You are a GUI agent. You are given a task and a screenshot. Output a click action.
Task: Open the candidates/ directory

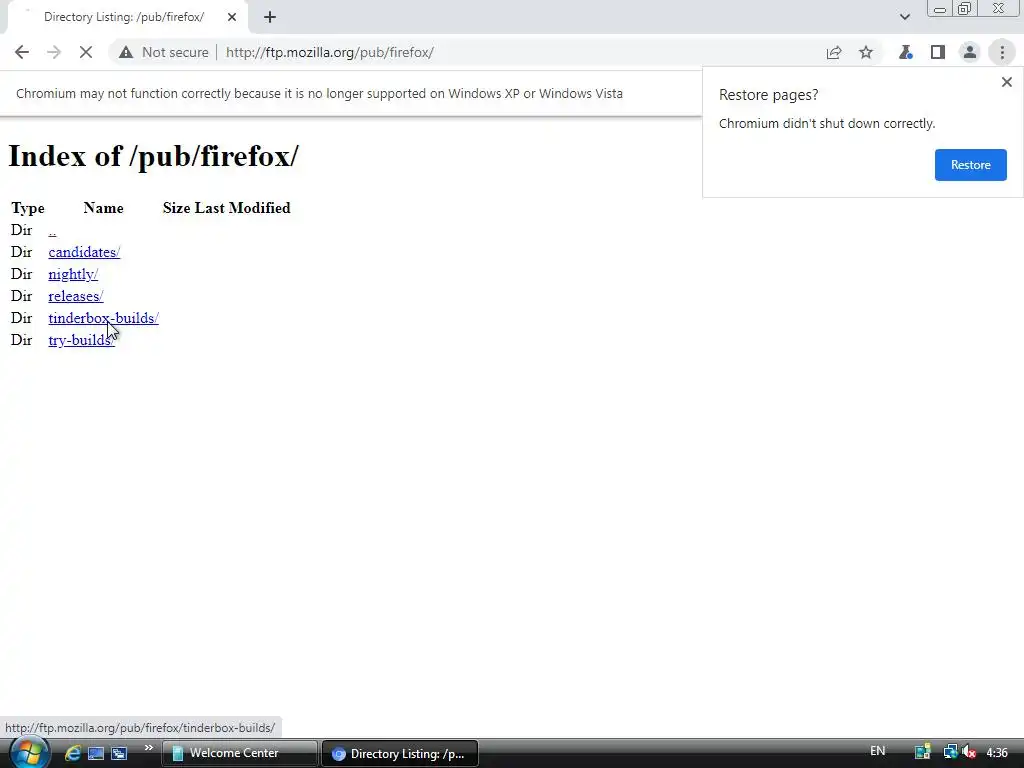click(x=84, y=252)
